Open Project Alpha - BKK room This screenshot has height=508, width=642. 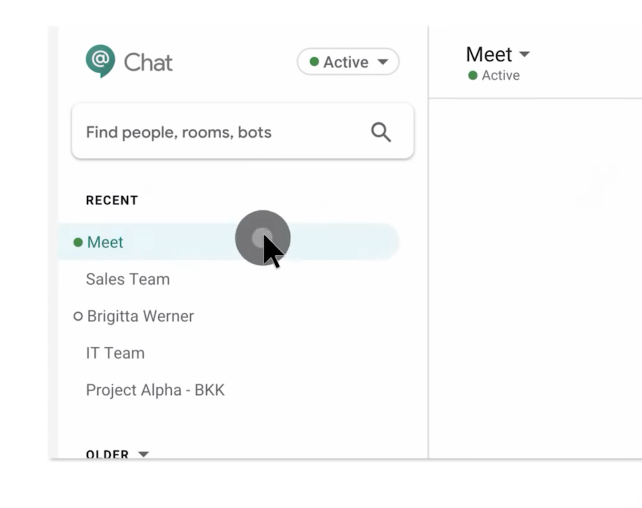pos(155,390)
